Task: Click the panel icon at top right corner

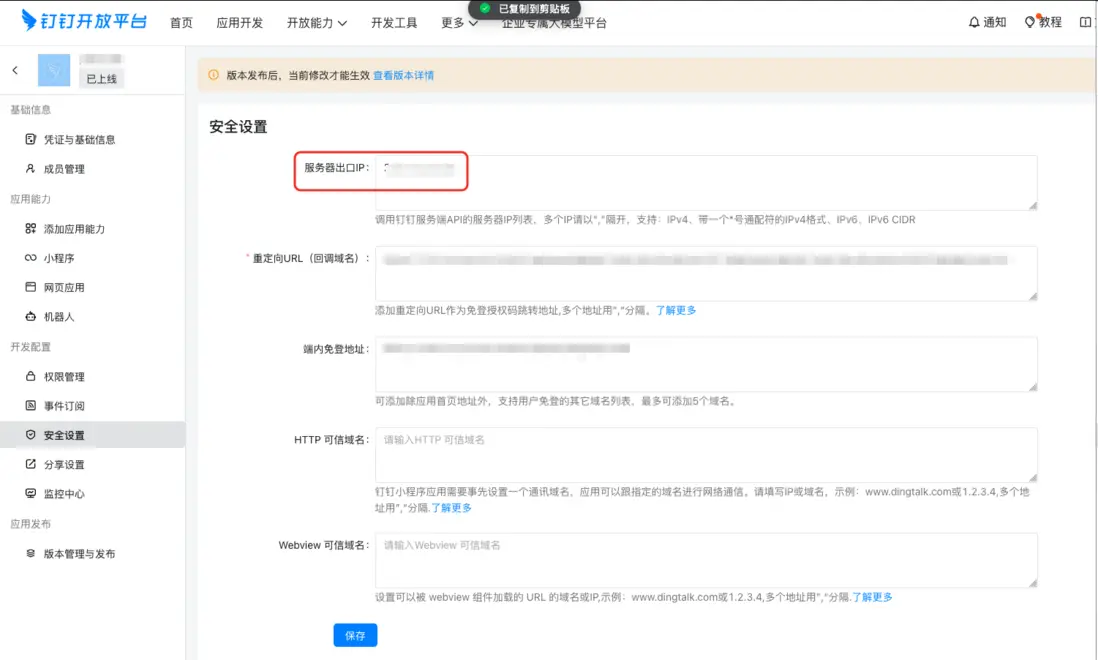Action: (1085, 21)
